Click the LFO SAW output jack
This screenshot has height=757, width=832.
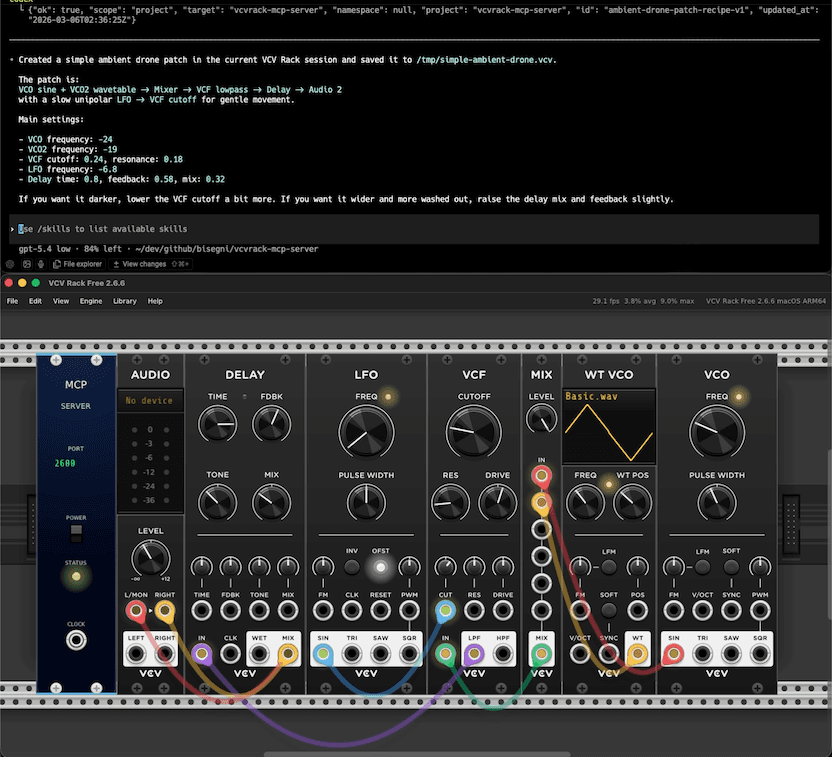tap(380, 654)
